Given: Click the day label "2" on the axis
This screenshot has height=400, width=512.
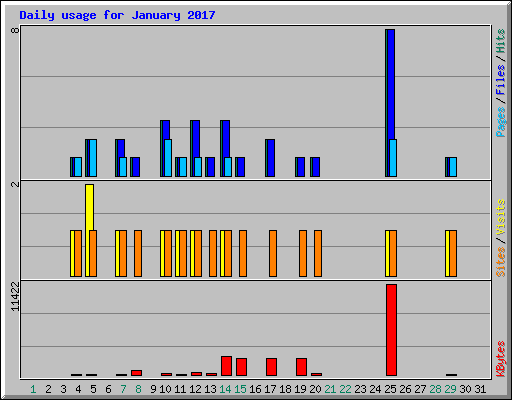Looking at the screenshot, I should point(48,389).
